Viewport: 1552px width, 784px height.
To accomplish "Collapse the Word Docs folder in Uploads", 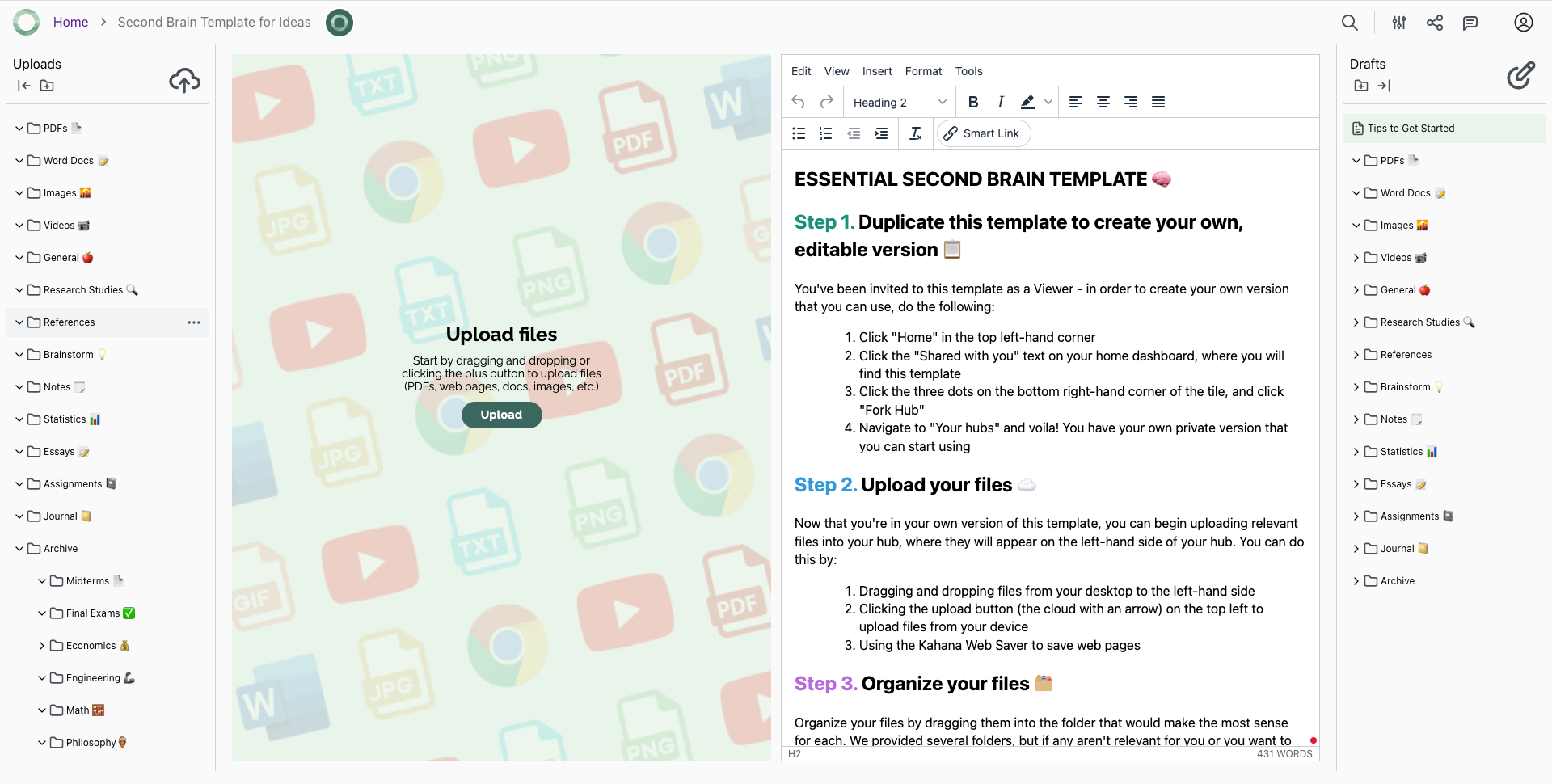I will click(19, 161).
